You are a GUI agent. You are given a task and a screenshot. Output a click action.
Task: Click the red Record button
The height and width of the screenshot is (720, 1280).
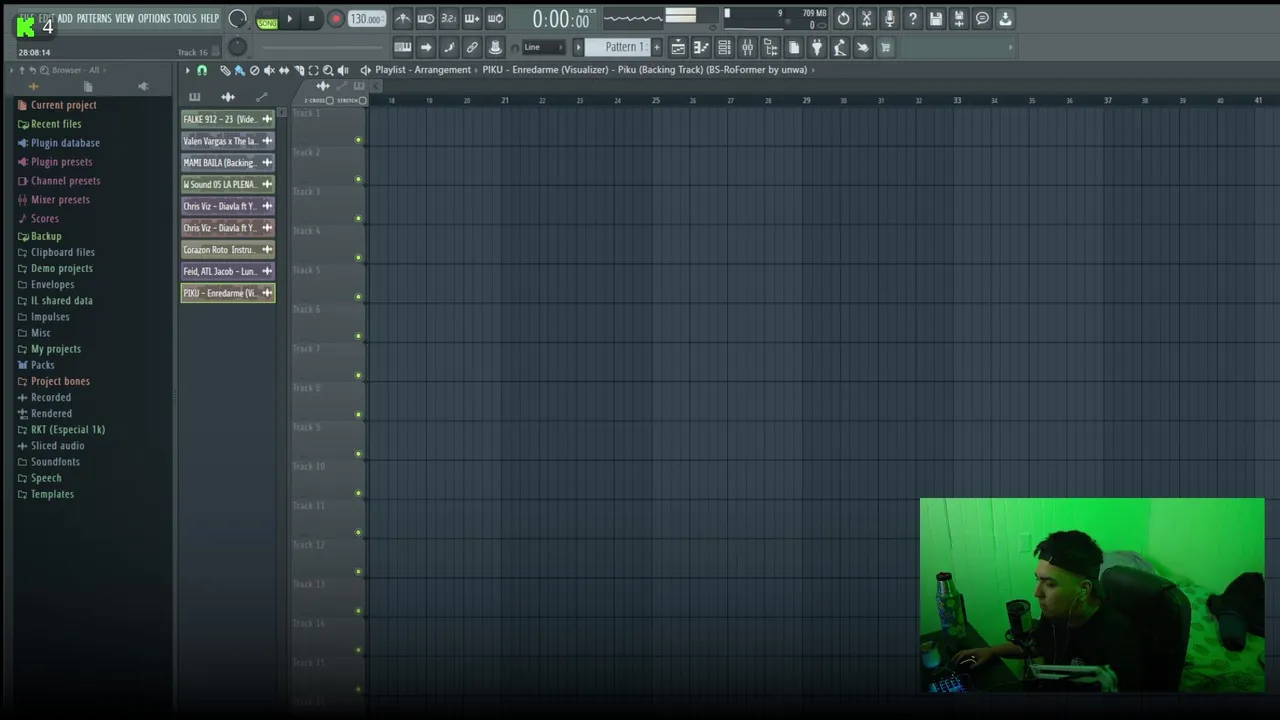336,19
